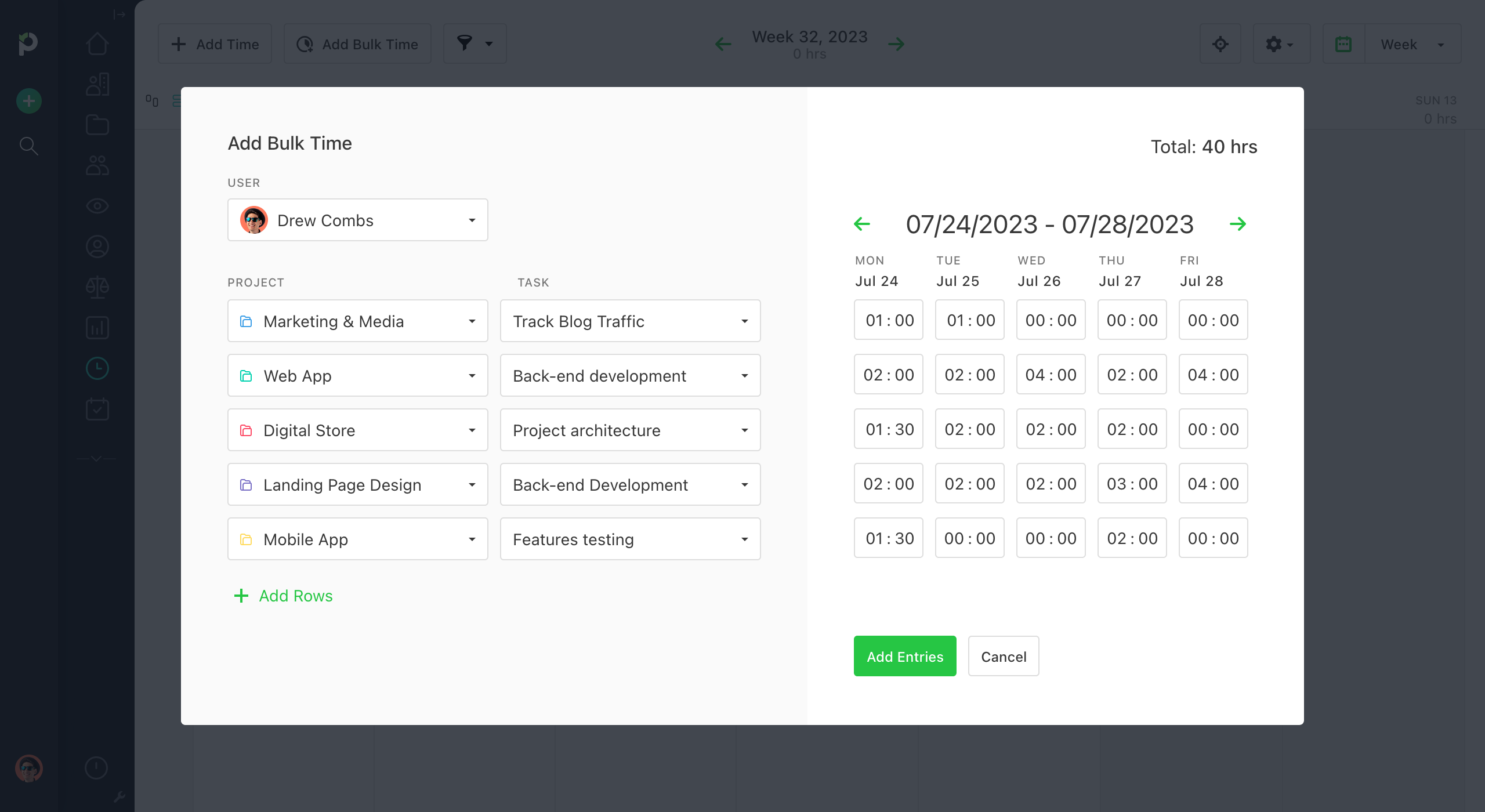This screenshot has width=1485, height=812.
Task: Open the Drew Combs user dropdown
Action: pyautogui.click(x=357, y=220)
